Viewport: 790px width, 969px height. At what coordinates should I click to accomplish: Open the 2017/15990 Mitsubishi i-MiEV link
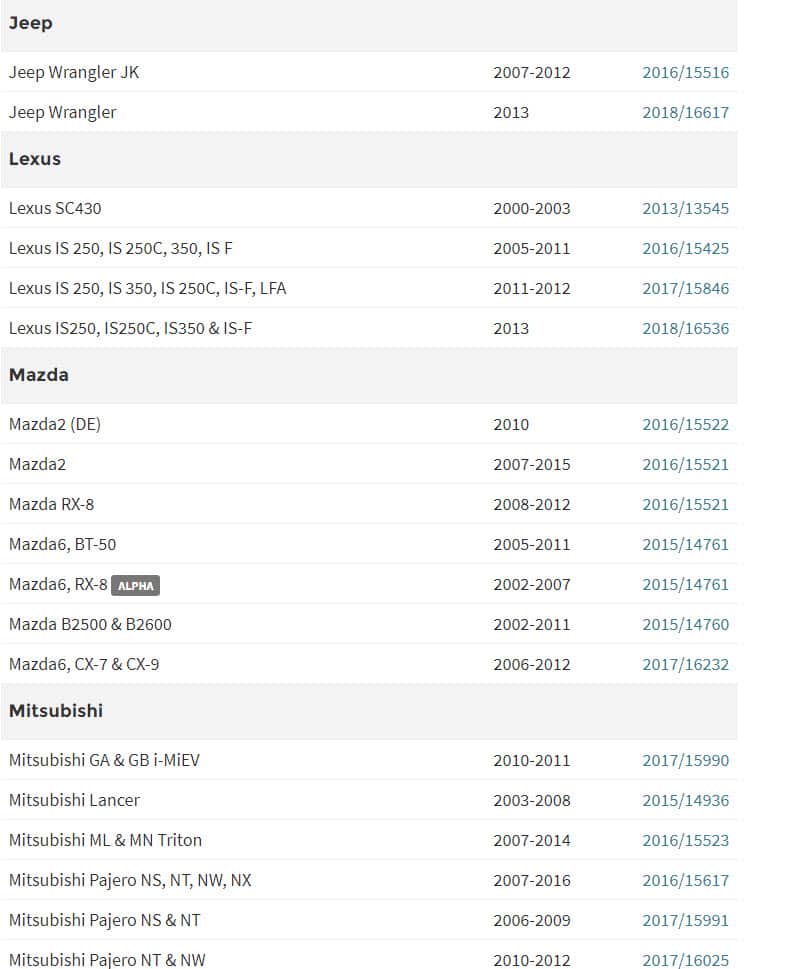tap(685, 760)
